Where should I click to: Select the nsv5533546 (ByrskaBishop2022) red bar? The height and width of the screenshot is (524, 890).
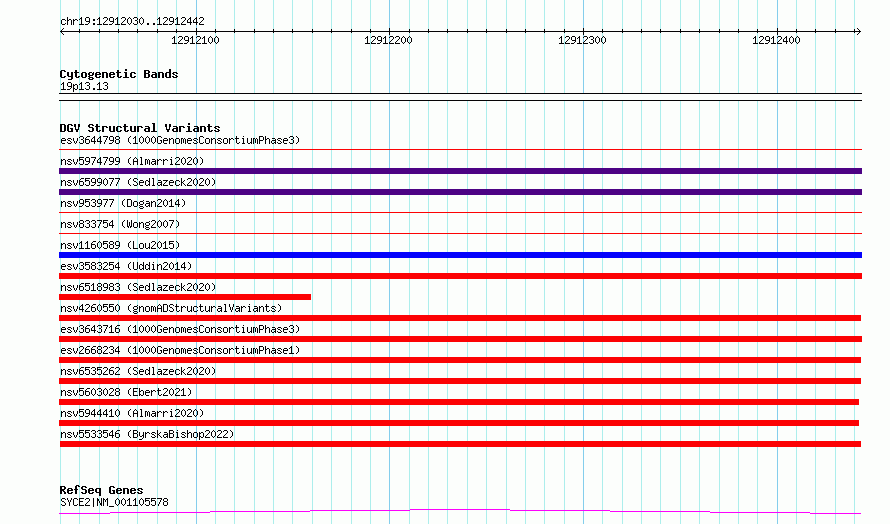(x=460, y=444)
